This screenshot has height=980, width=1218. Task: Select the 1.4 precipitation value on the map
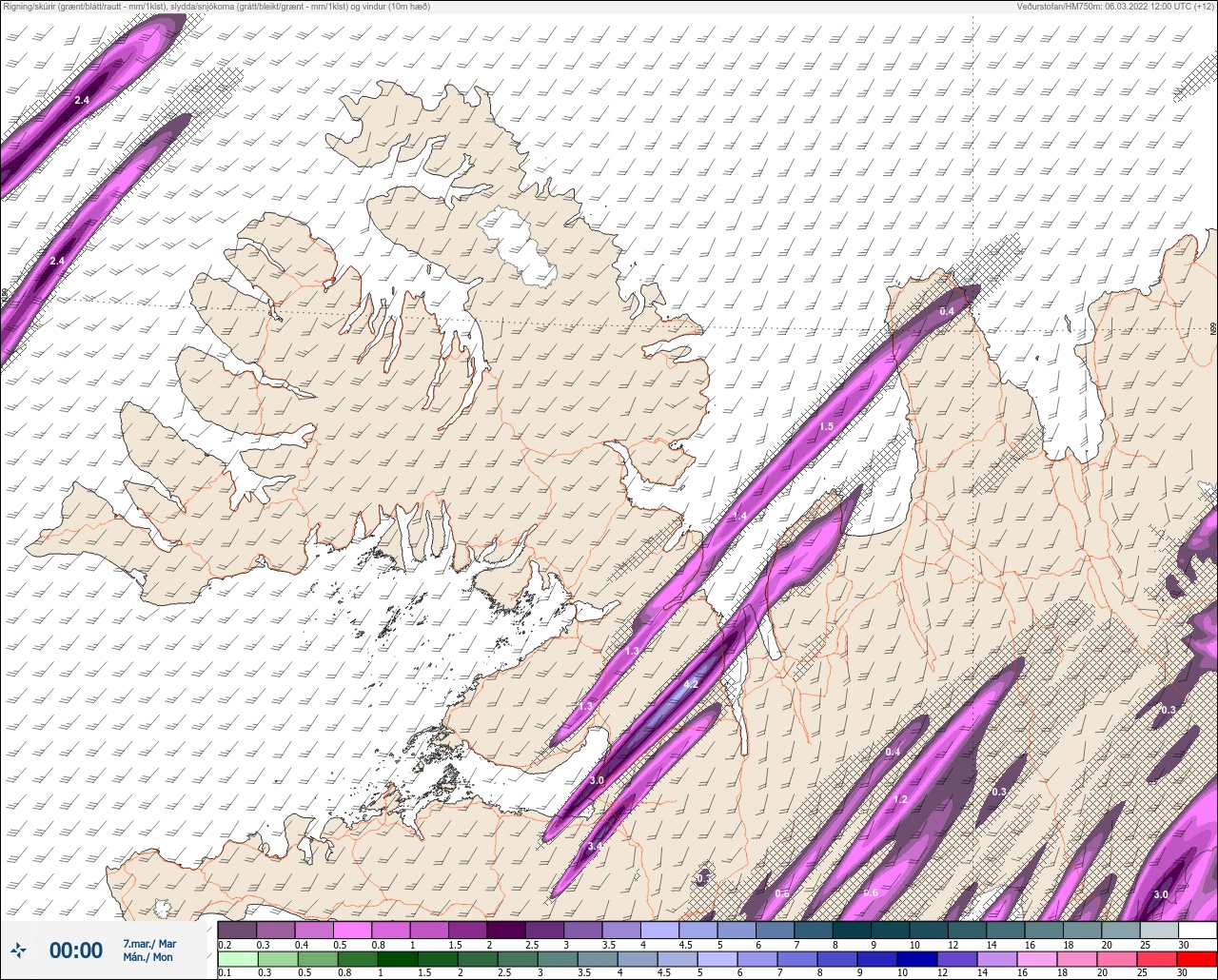coord(740,516)
